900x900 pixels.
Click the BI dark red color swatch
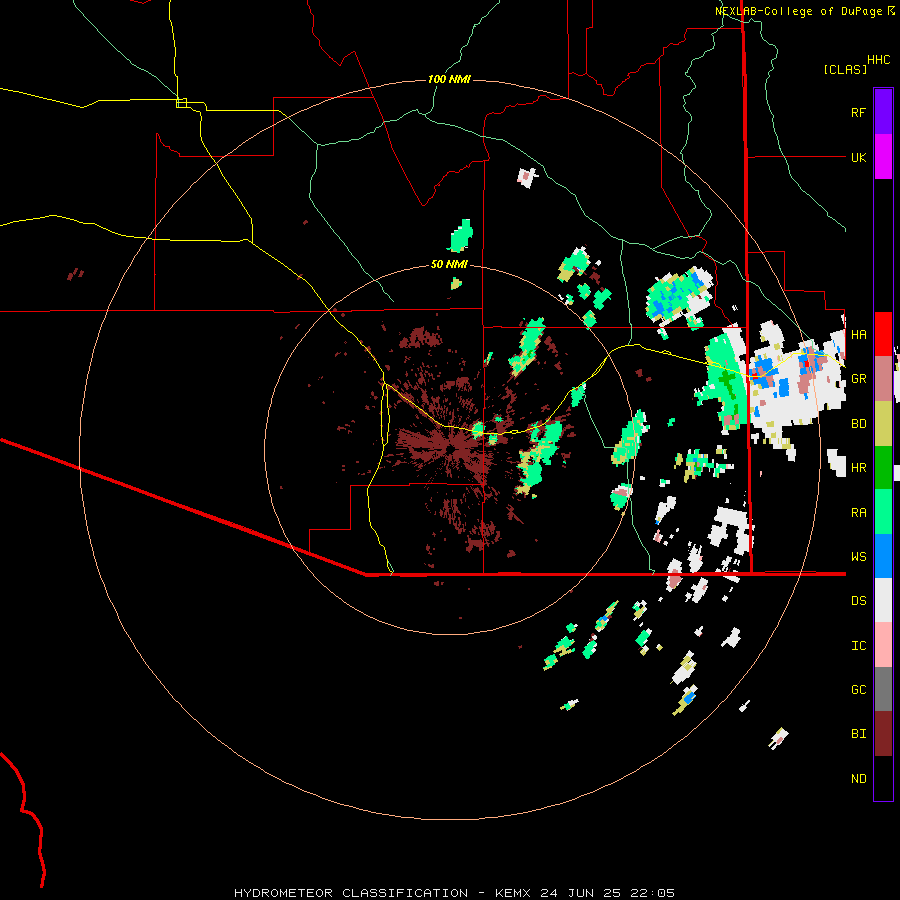(x=883, y=734)
